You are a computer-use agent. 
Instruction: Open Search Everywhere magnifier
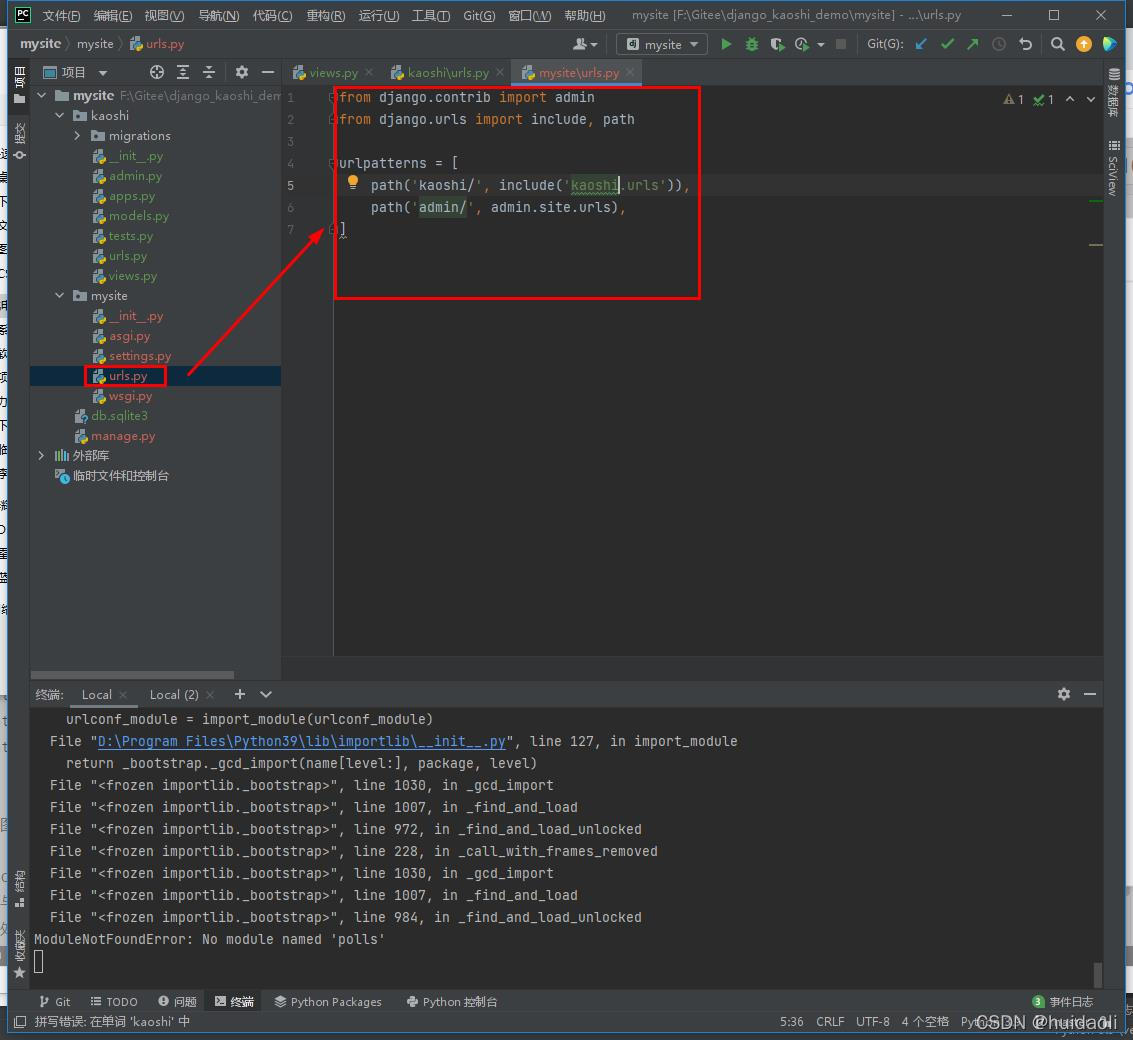pos(1057,44)
